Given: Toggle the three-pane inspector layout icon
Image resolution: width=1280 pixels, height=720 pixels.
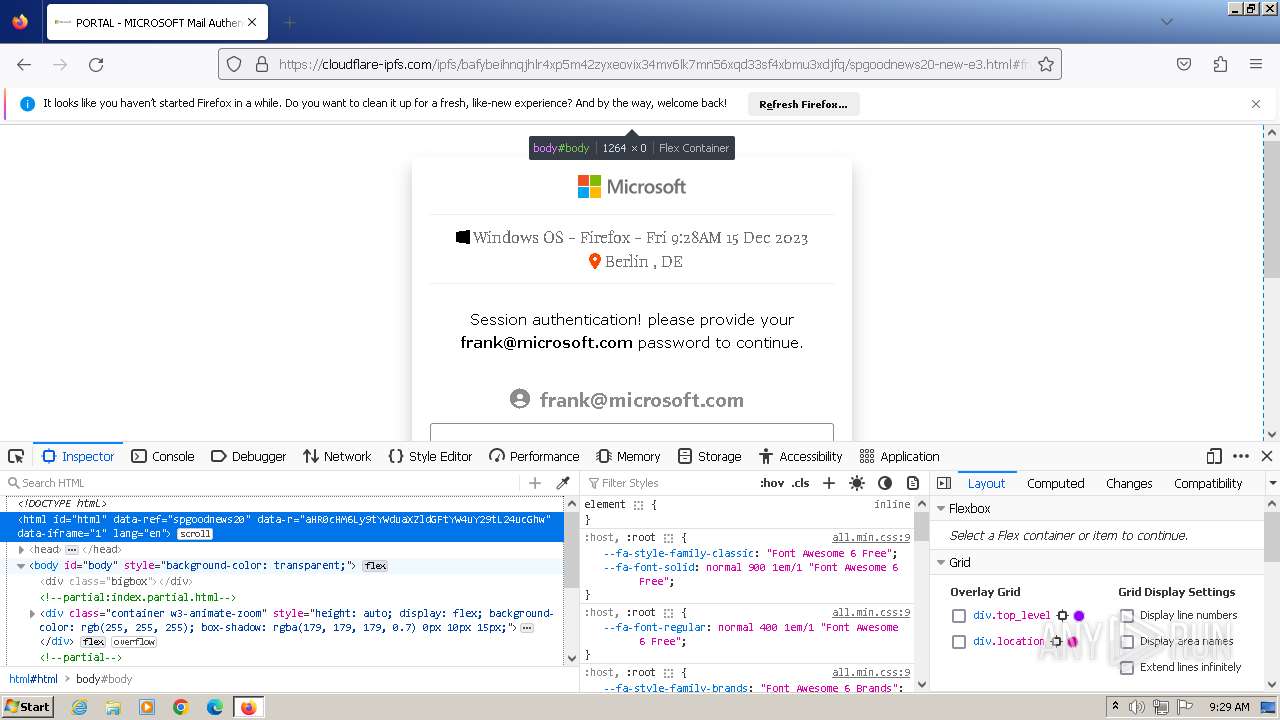Looking at the screenshot, I should point(944,483).
